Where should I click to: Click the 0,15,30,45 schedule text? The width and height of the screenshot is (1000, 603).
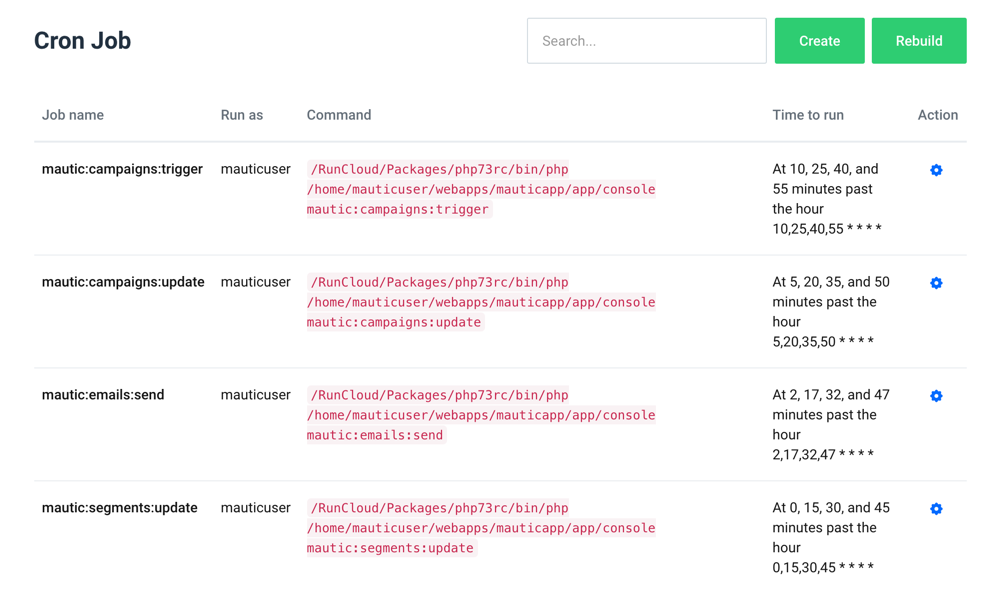click(823, 567)
